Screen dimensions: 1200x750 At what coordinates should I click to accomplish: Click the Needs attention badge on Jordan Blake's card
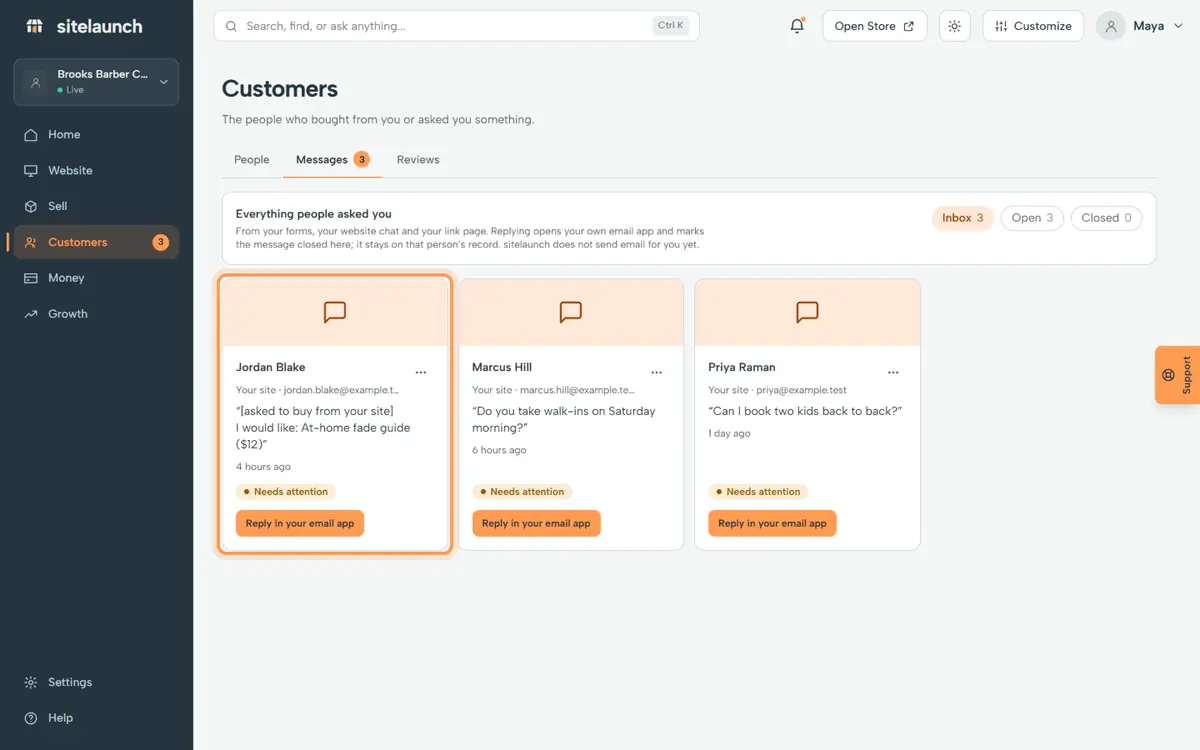pos(285,492)
